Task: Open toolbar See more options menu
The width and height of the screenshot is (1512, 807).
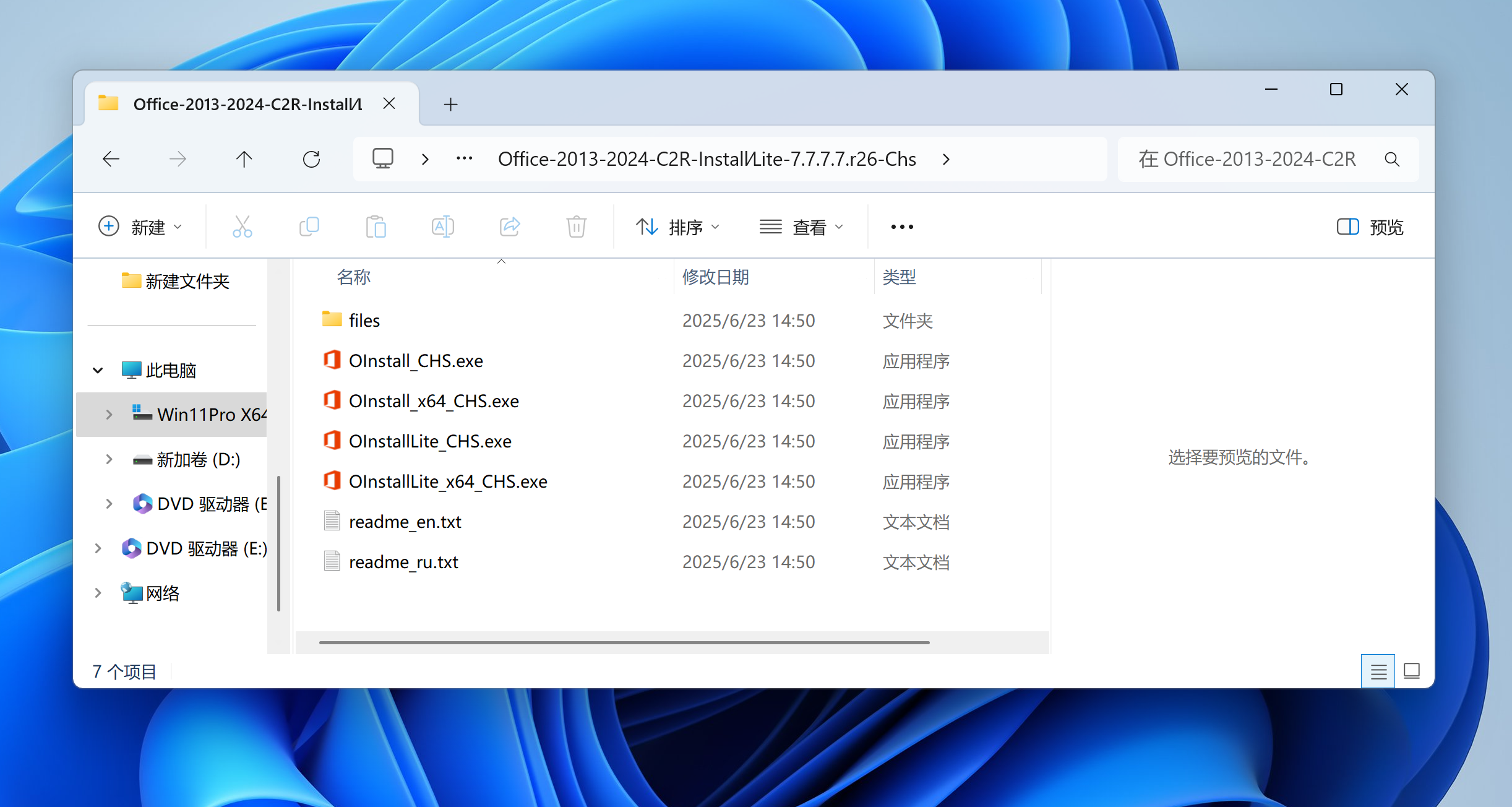Action: pos(902,227)
